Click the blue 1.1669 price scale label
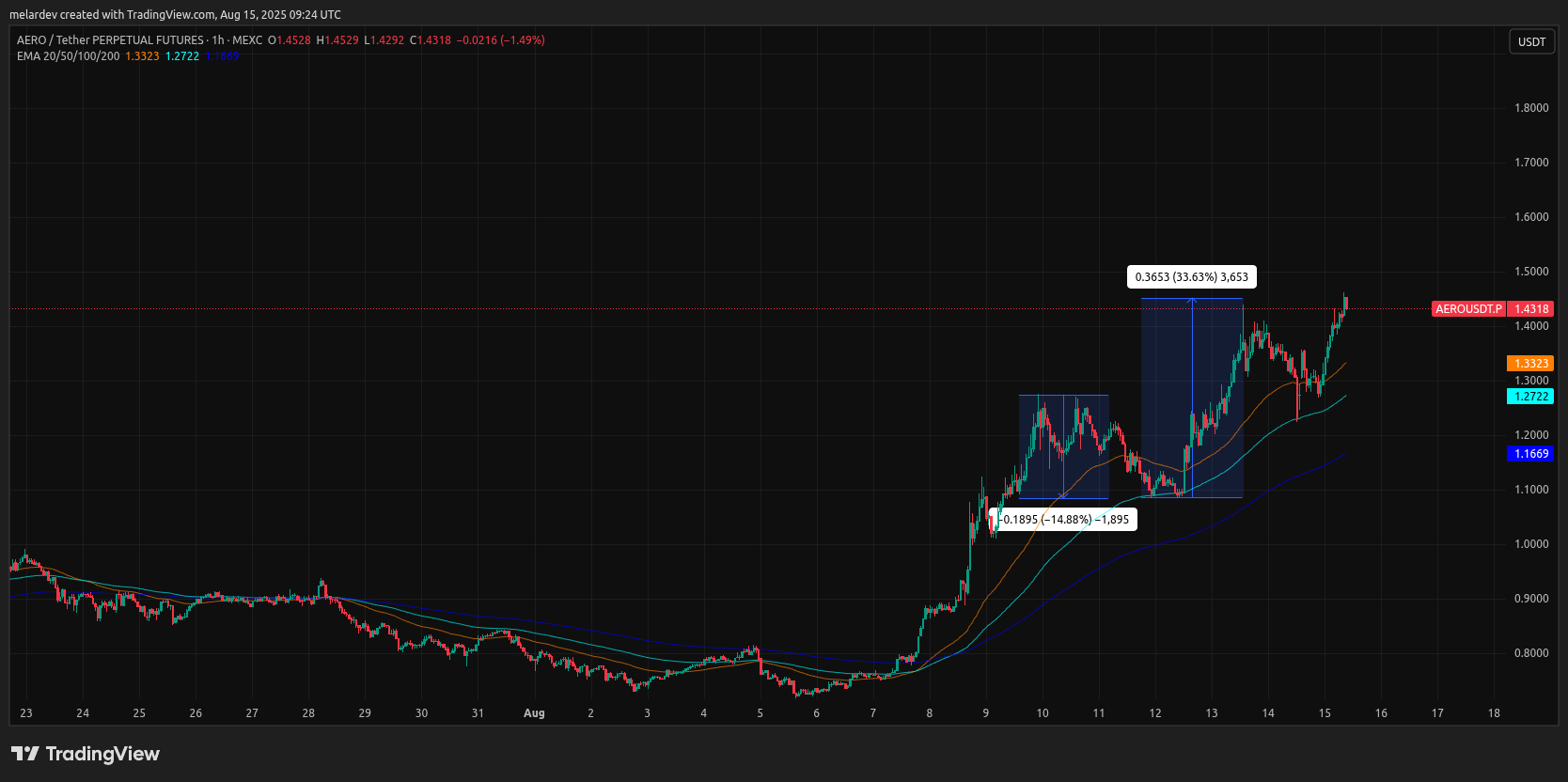The width and height of the screenshot is (1568, 782). 1530,454
